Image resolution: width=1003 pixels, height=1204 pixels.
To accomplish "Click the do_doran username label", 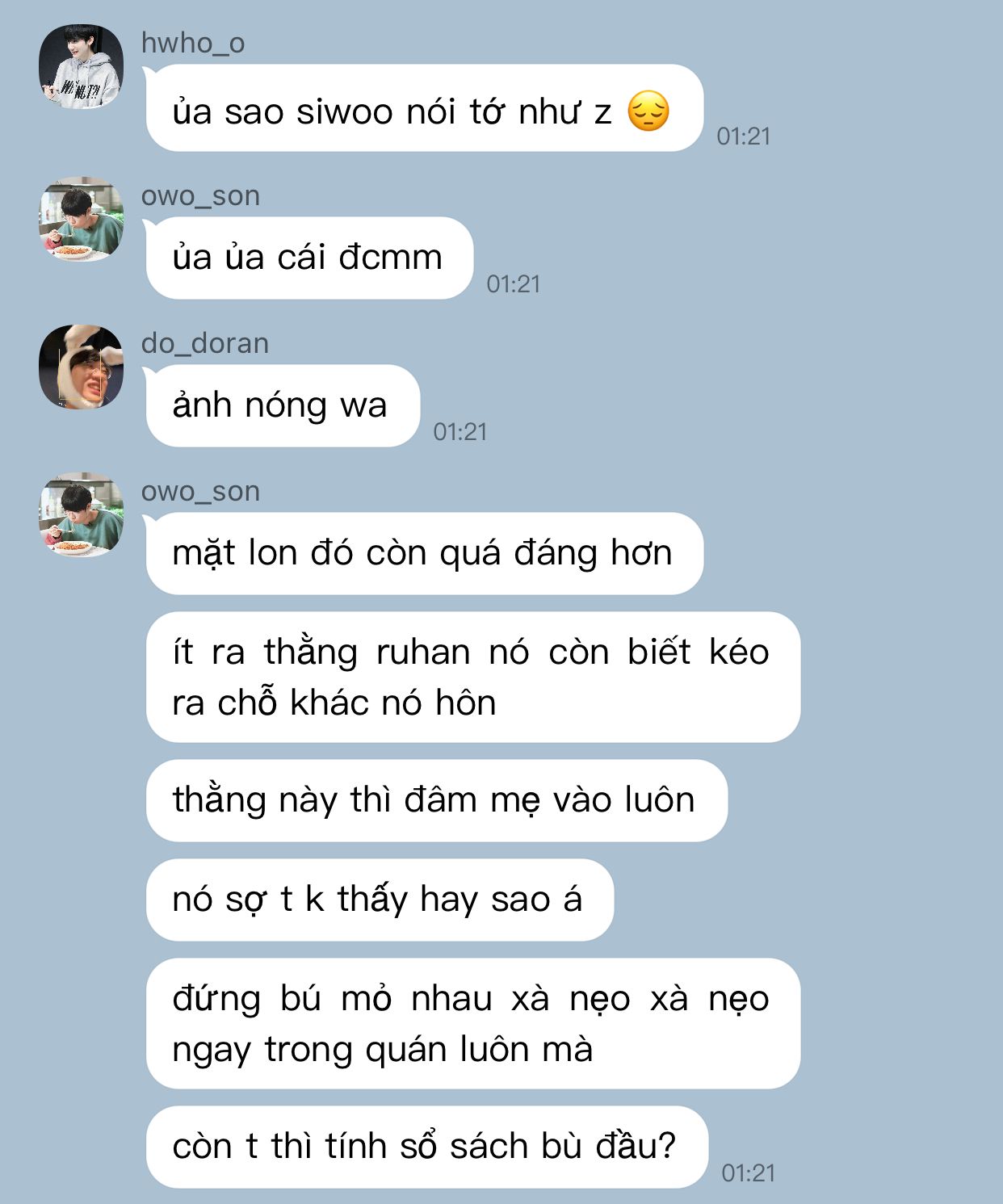I will coord(205,343).
